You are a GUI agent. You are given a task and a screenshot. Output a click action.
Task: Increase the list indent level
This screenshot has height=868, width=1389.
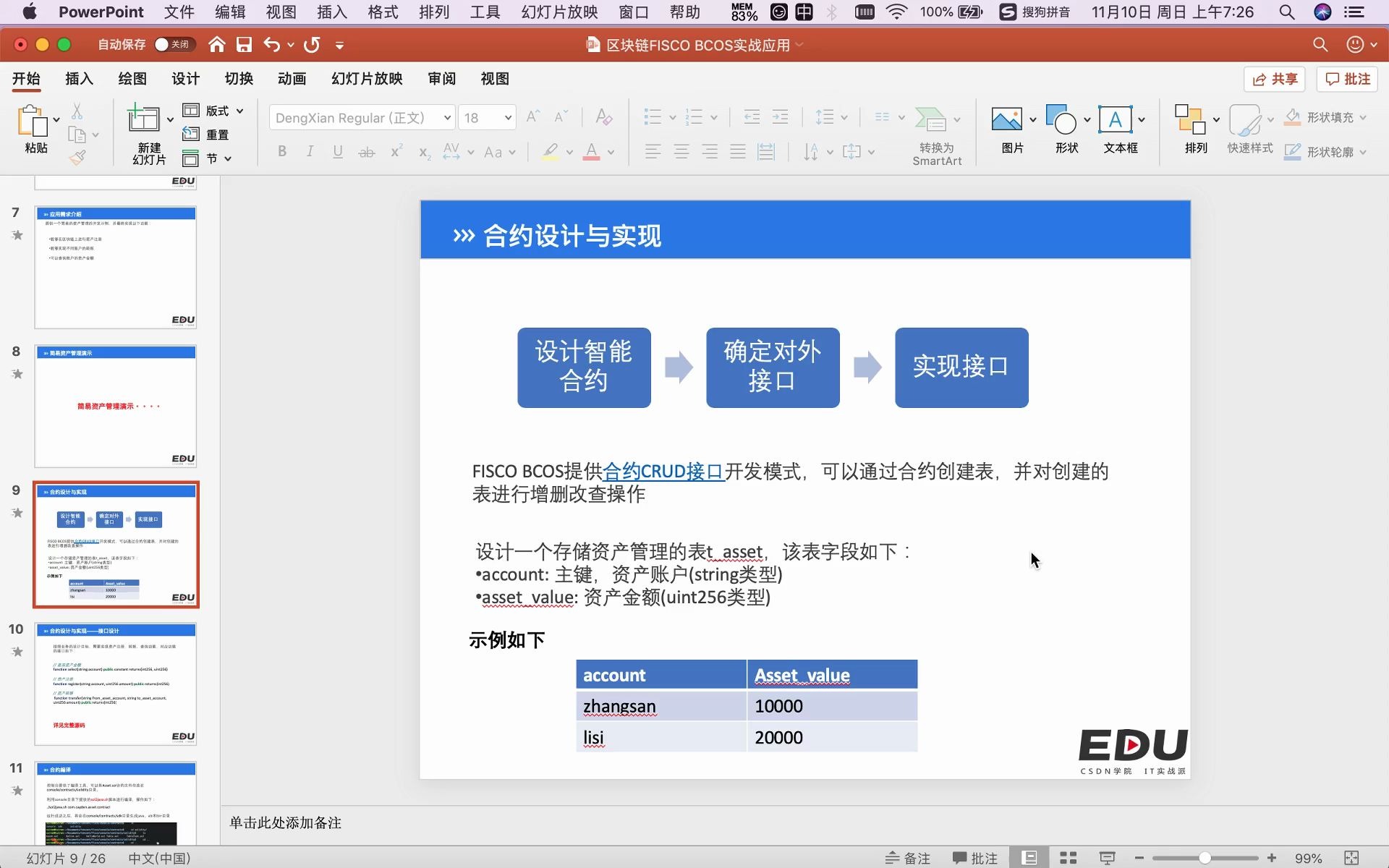[x=780, y=117]
